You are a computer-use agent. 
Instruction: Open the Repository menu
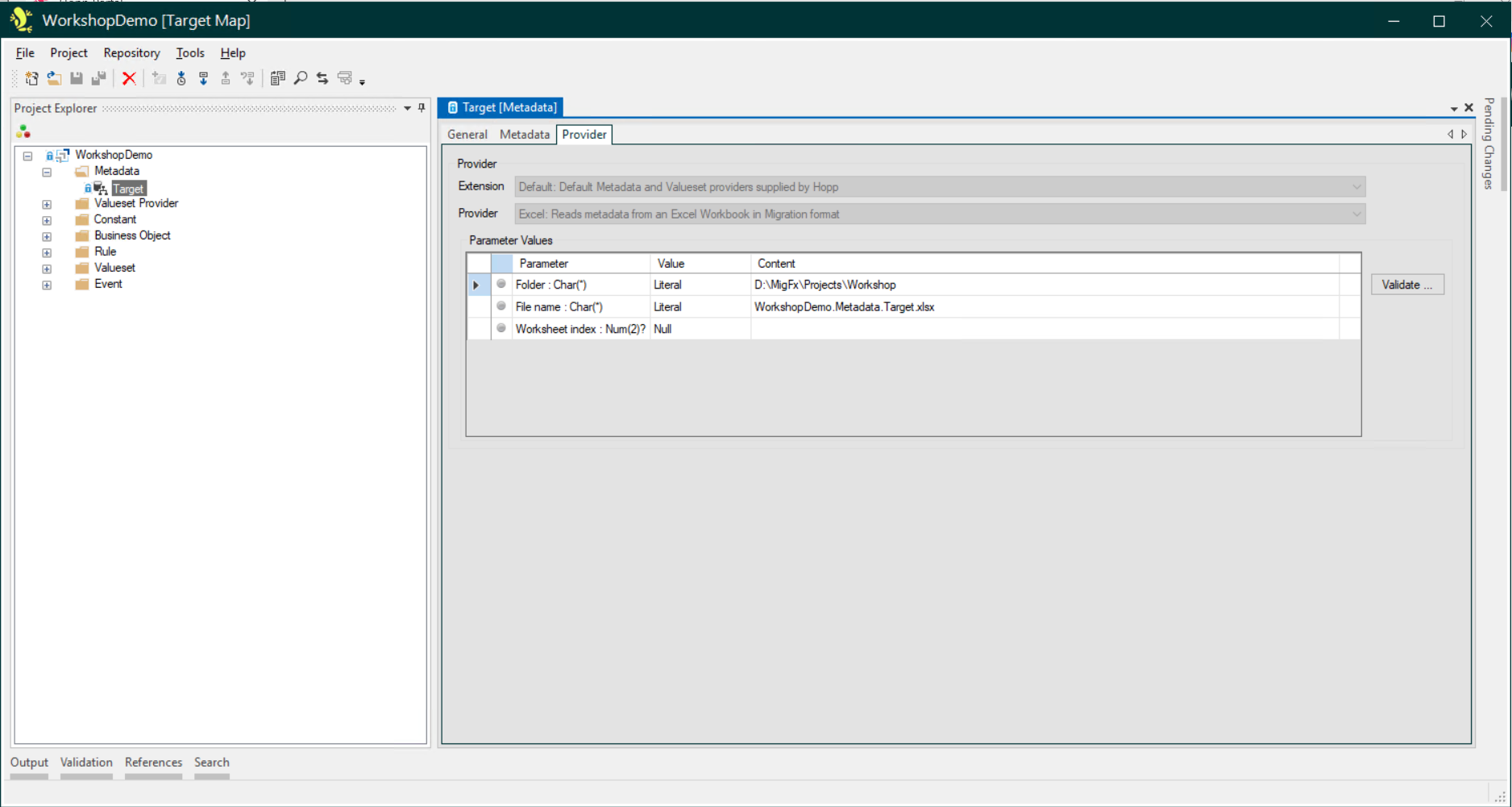pos(131,53)
